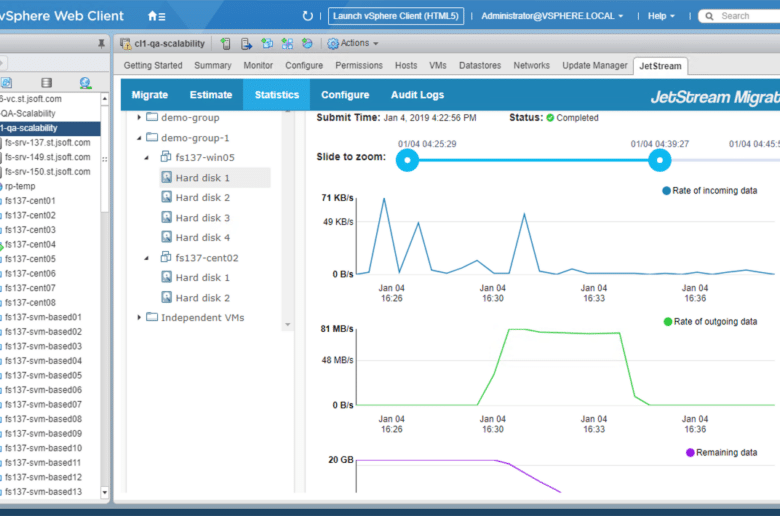Switch to the Summary tab
Screen dimensions: 780x516
click(x=213, y=65)
